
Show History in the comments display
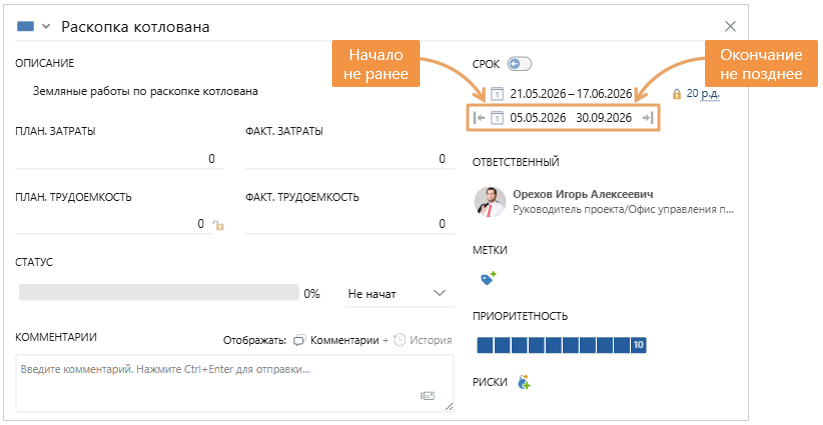(x=423, y=340)
